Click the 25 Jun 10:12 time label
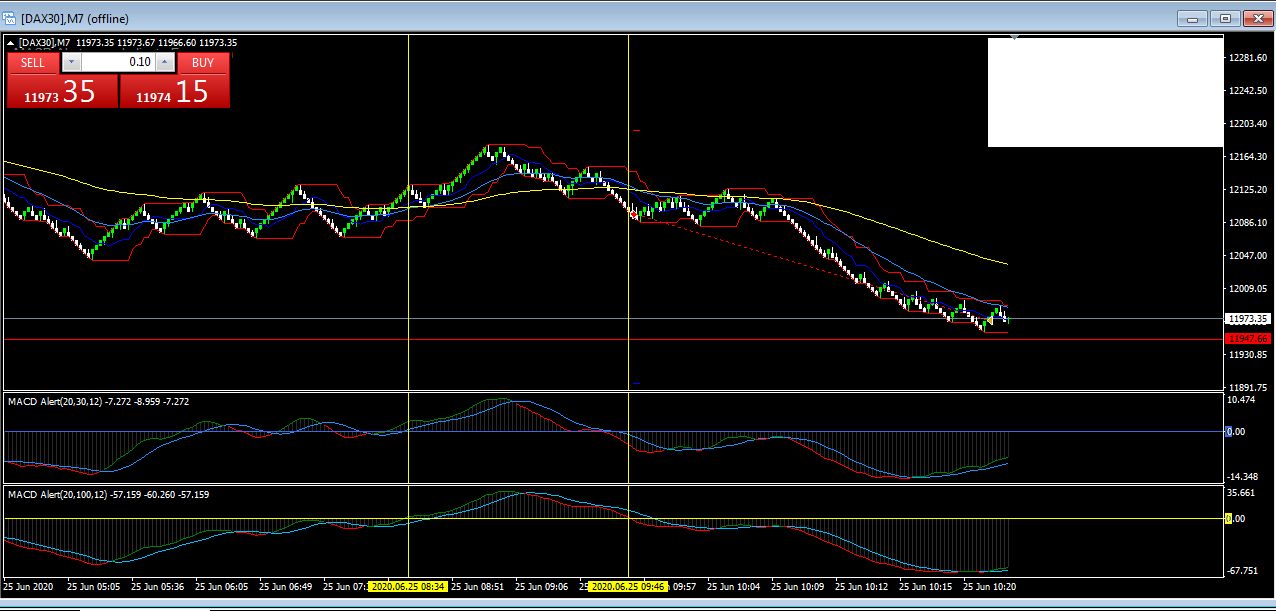1276x611 pixels. (x=863, y=586)
